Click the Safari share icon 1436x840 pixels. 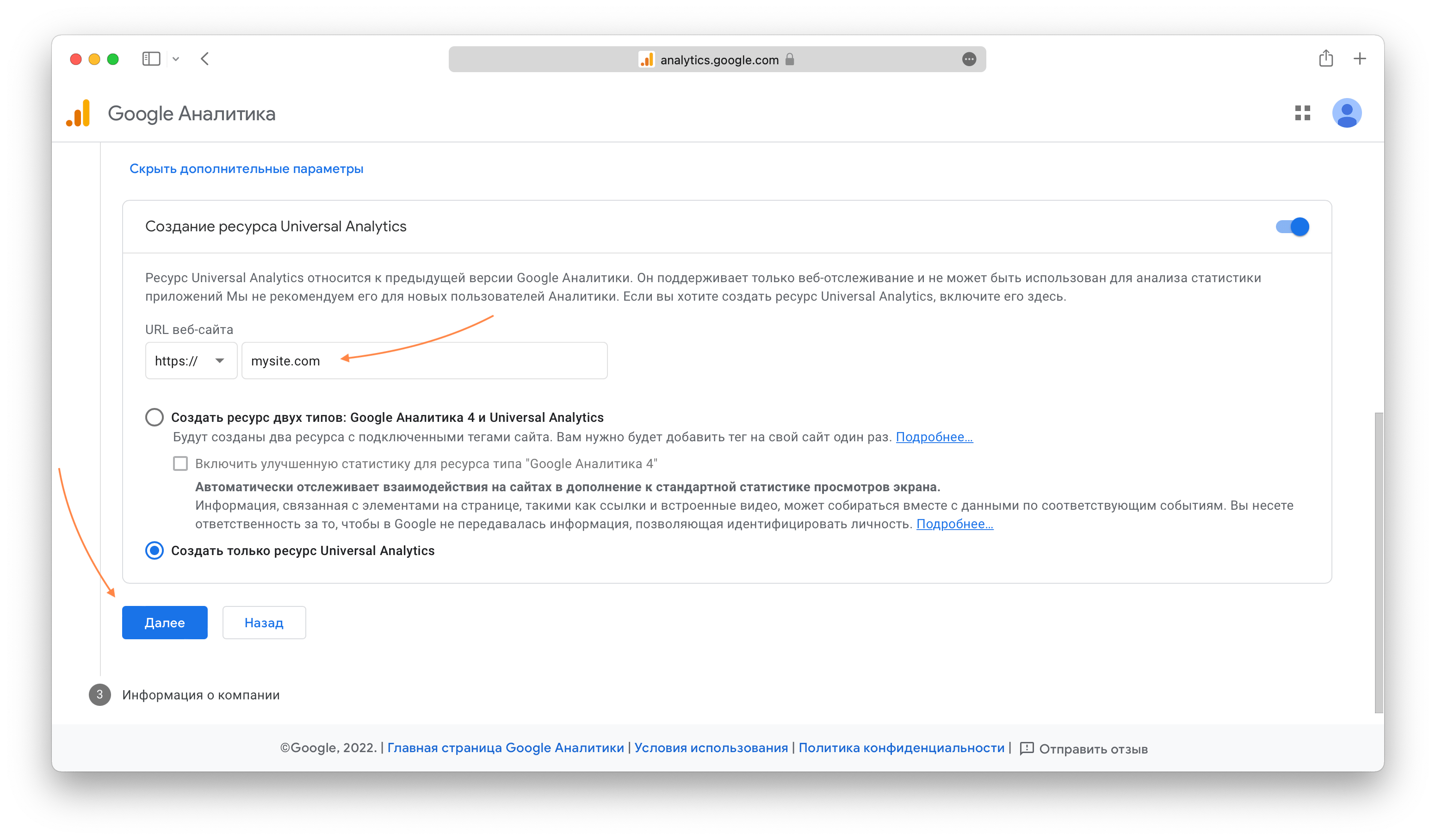coord(1325,58)
